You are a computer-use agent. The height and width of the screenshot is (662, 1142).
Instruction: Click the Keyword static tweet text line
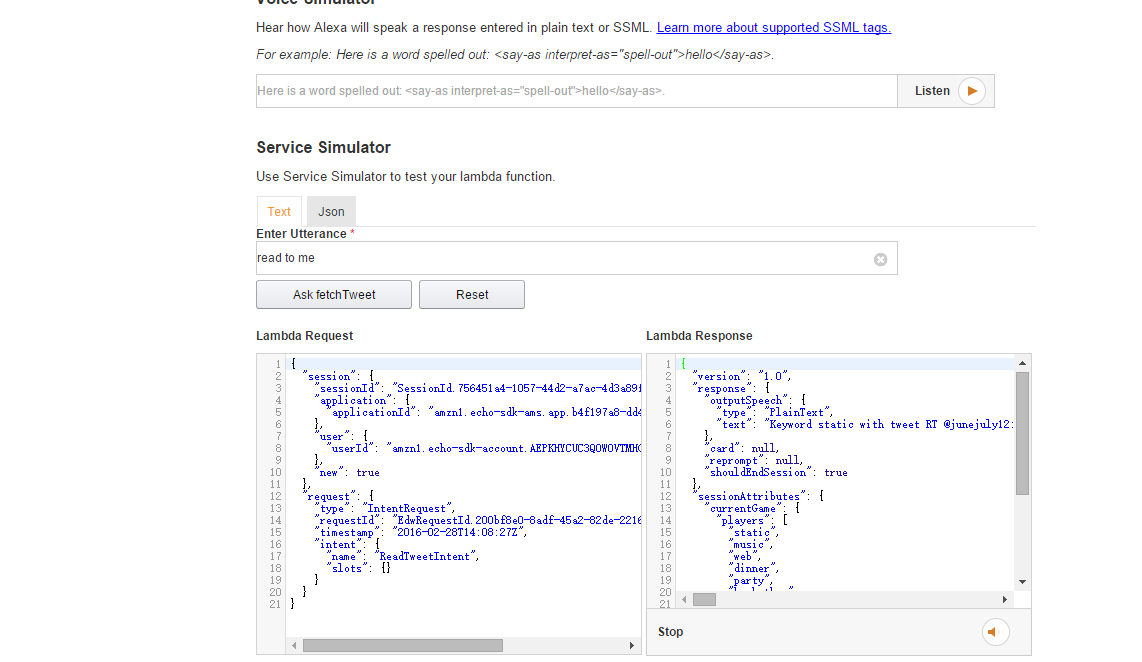(x=865, y=425)
